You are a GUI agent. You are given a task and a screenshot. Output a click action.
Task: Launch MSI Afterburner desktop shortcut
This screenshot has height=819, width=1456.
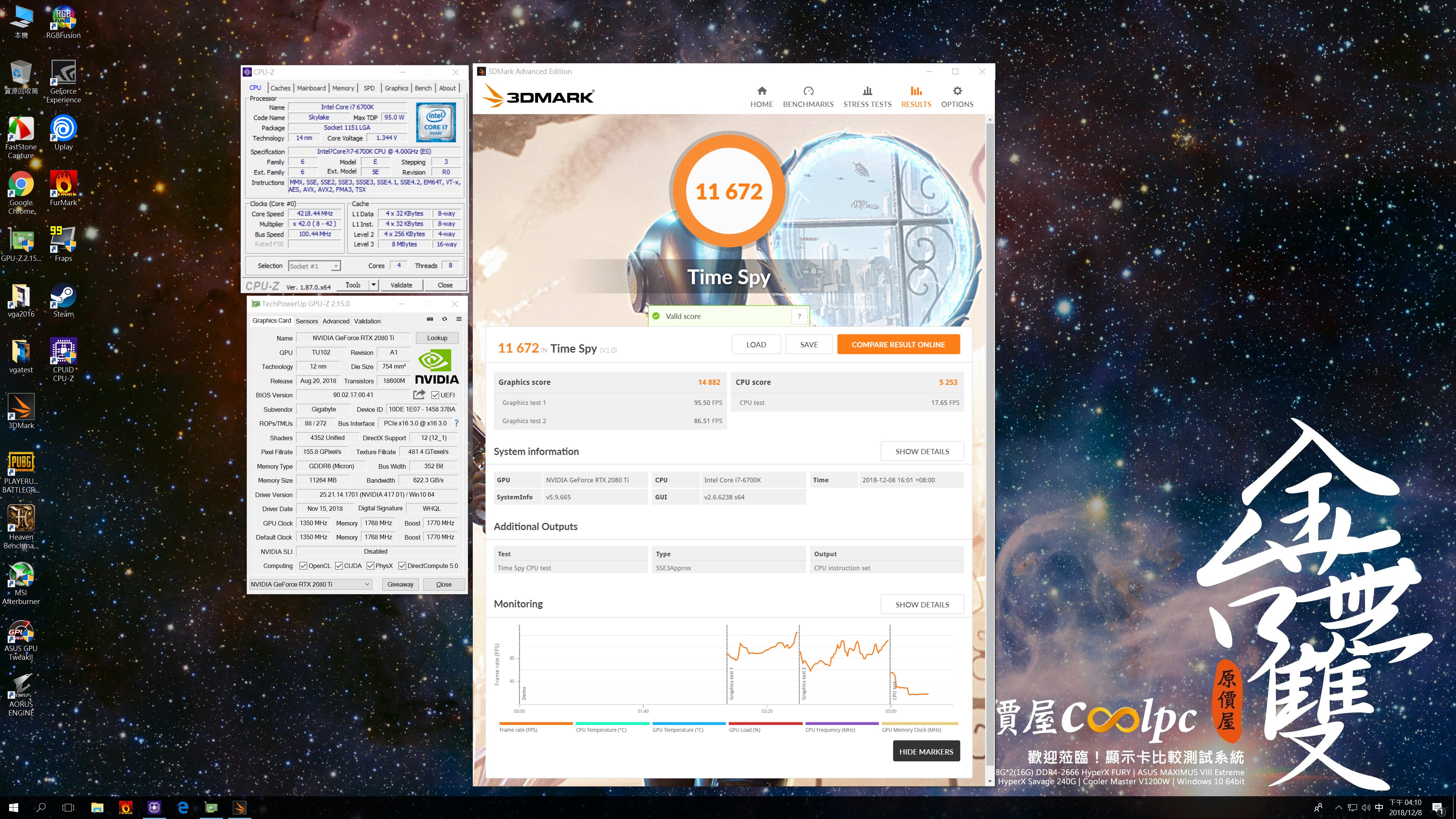[21, 583]
